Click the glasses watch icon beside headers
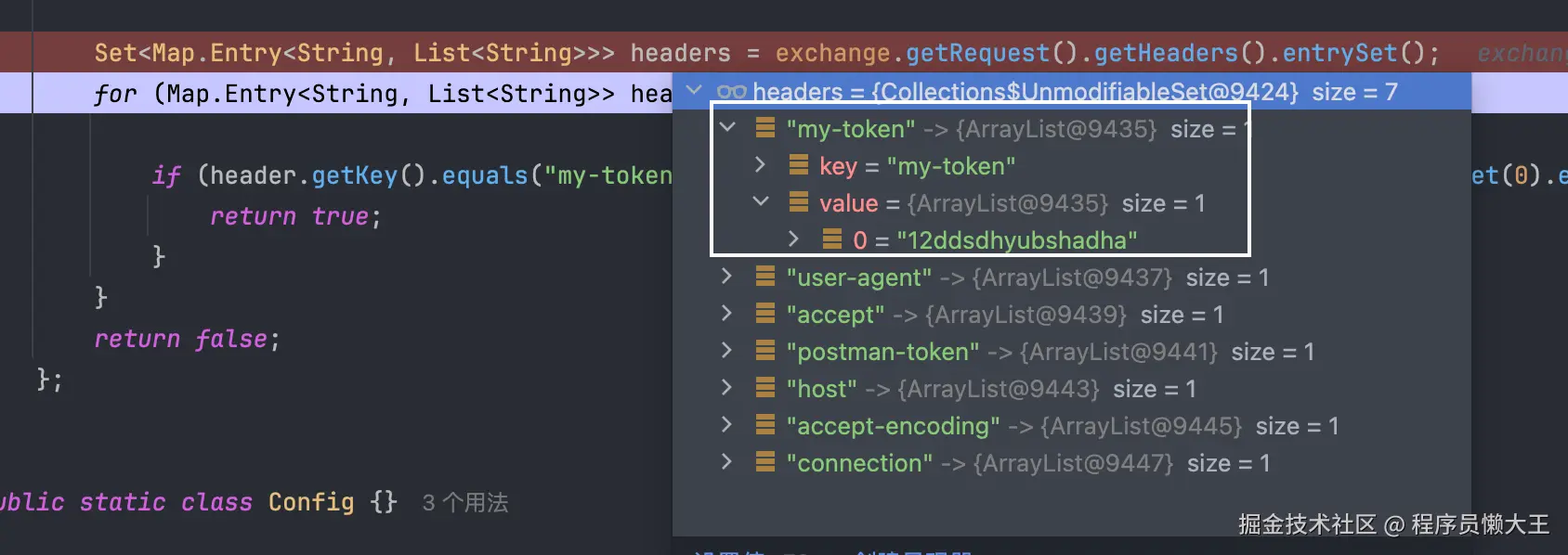The width and height of the screenshot is (1568, 555). 731,92
